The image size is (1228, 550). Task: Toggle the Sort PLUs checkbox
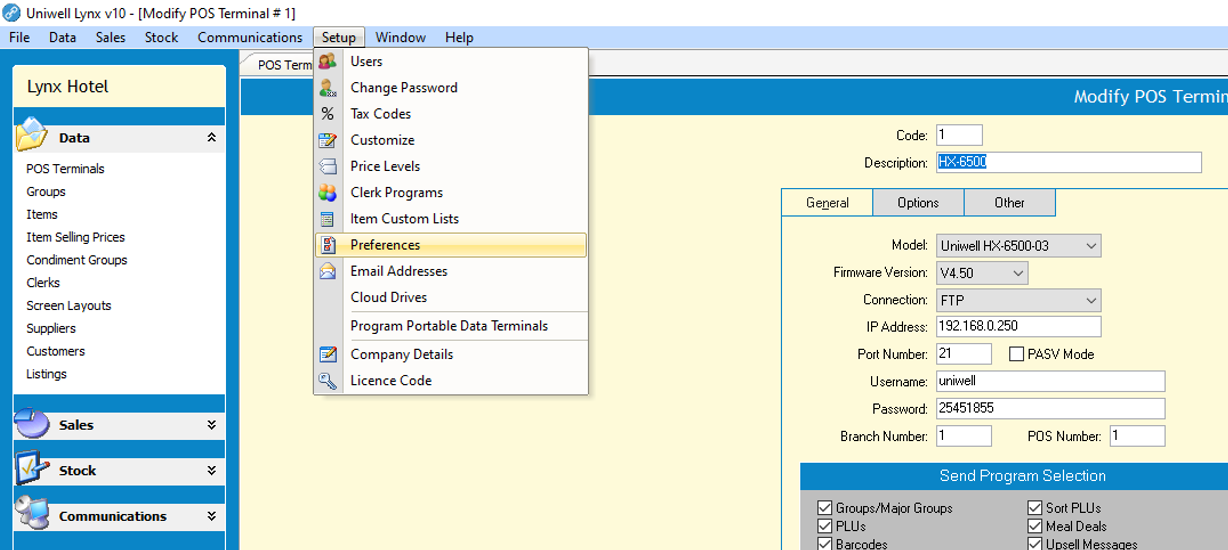pos(1035,508)
